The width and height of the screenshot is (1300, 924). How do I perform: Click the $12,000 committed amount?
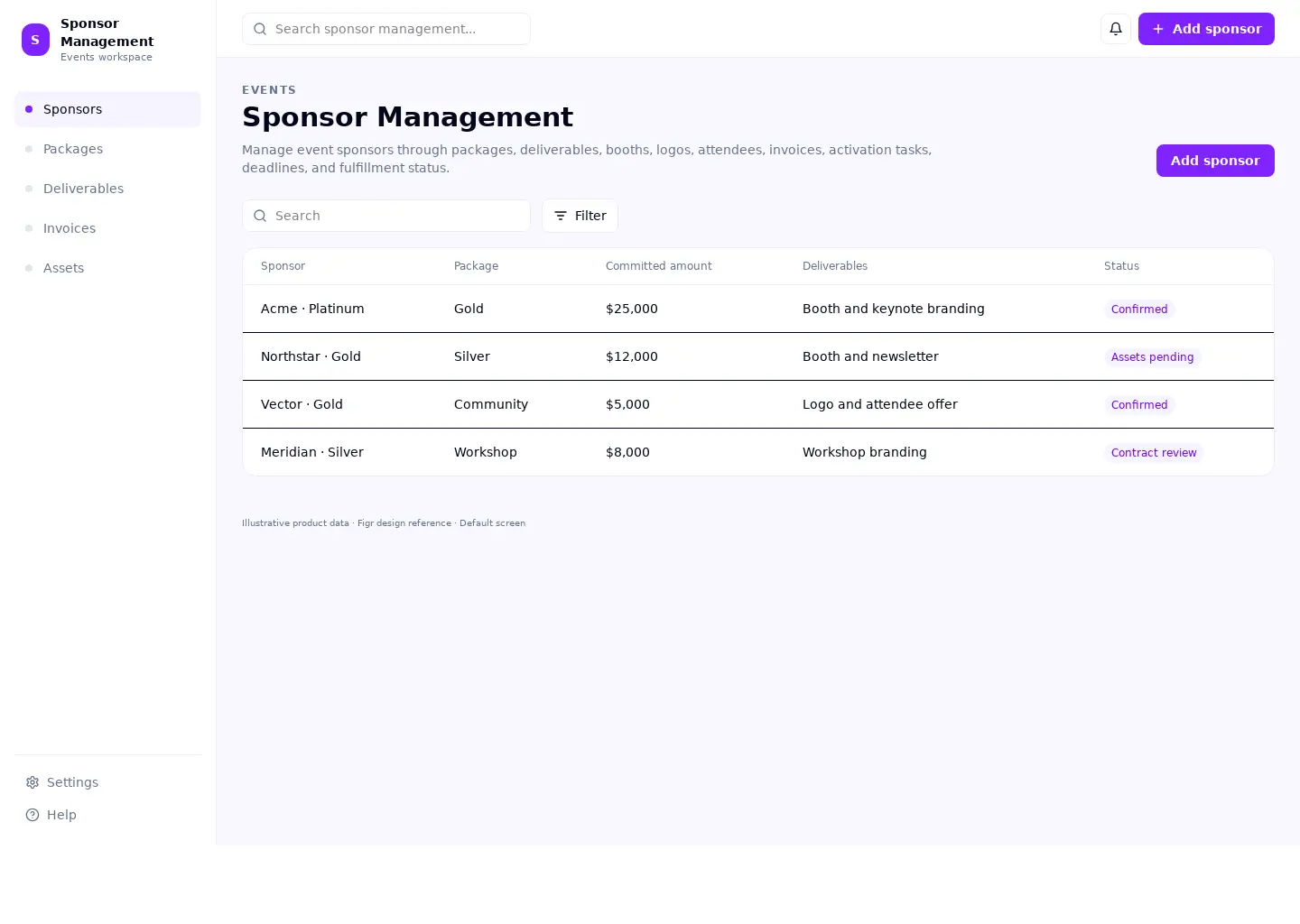point(632,356)
